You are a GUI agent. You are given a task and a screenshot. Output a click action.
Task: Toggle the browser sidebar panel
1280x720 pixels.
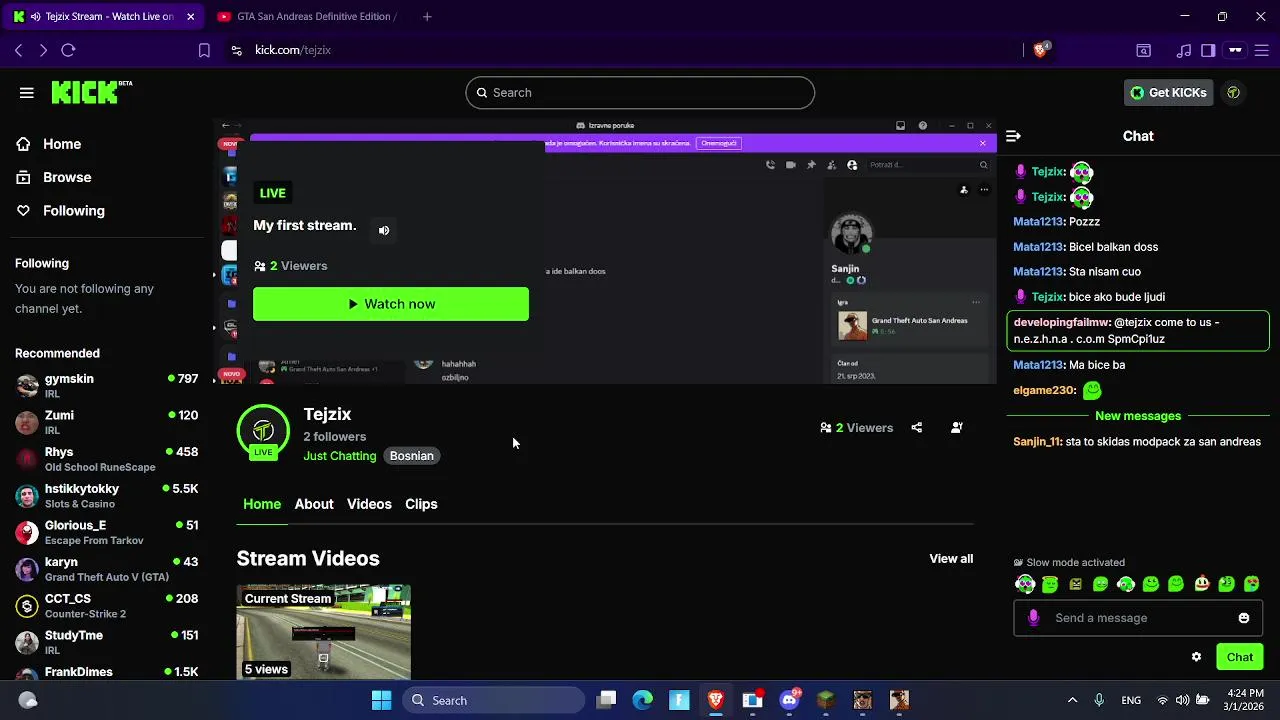(x=1208, y=50)
